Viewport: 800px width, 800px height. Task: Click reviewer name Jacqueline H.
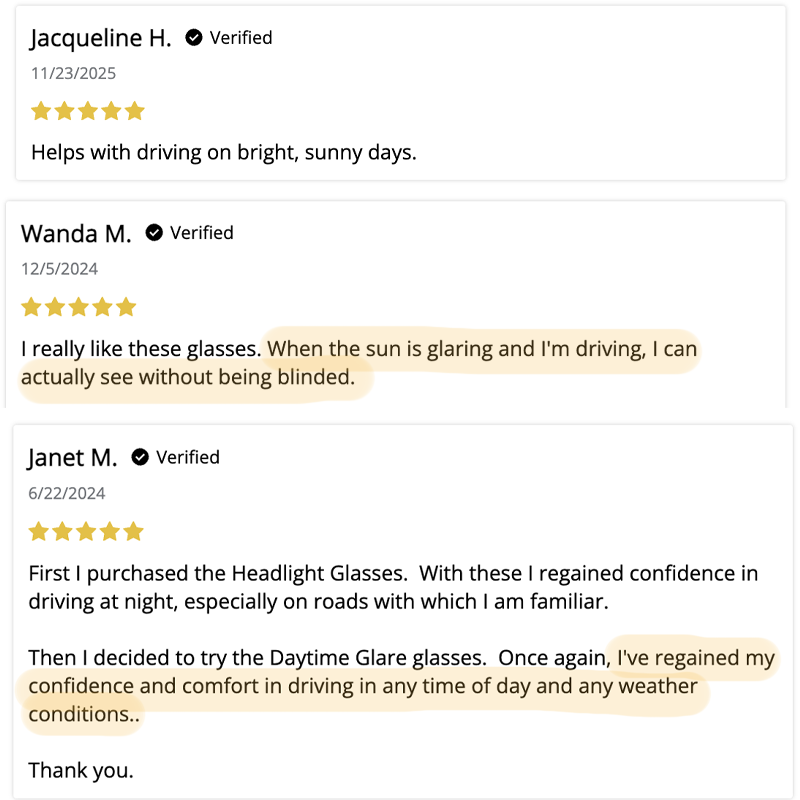pyautogui.click(x=101, y=38)
